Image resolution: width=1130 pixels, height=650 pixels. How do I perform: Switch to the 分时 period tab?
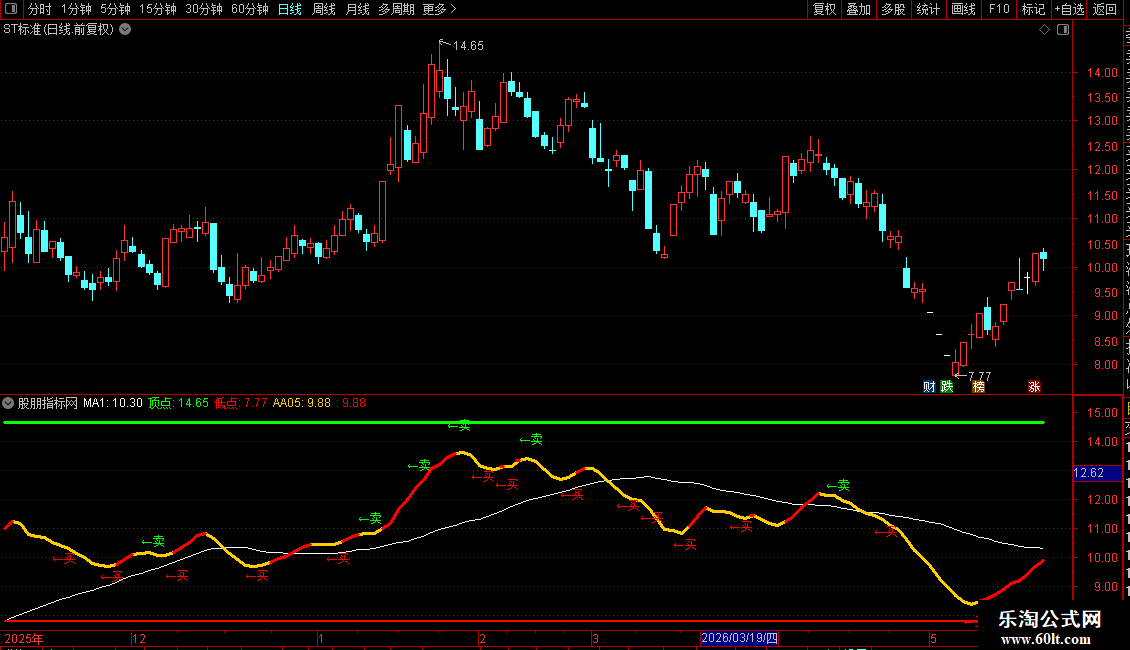click(x=40, y=9)
